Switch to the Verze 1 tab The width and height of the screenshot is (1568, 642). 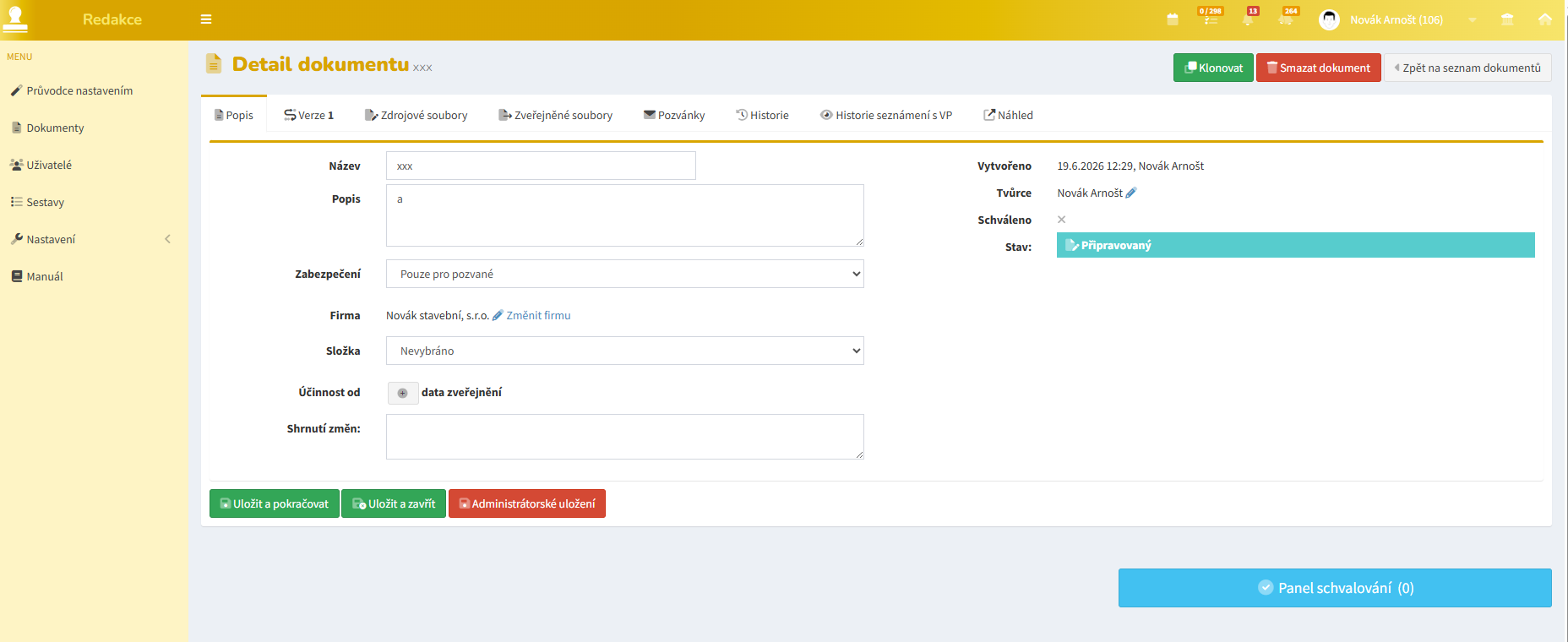click(x=309, y=115)
